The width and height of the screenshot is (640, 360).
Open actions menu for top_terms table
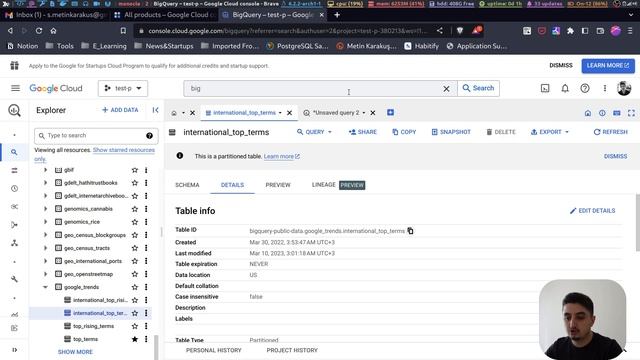coord(146,339)
